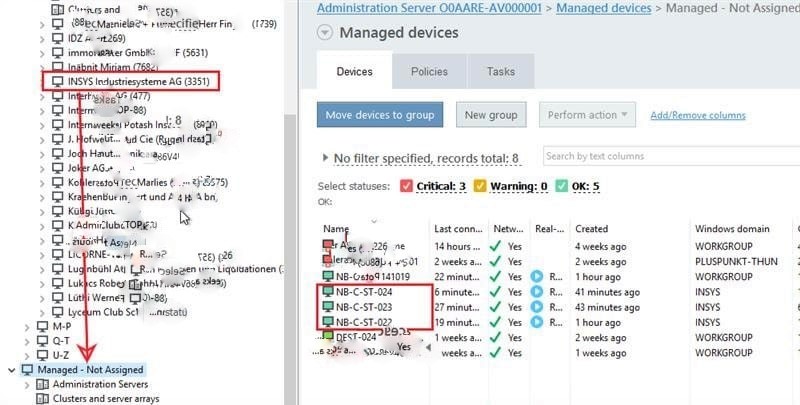Click the M-P group icon
The image size is (800, 405).
pos(42,326)
